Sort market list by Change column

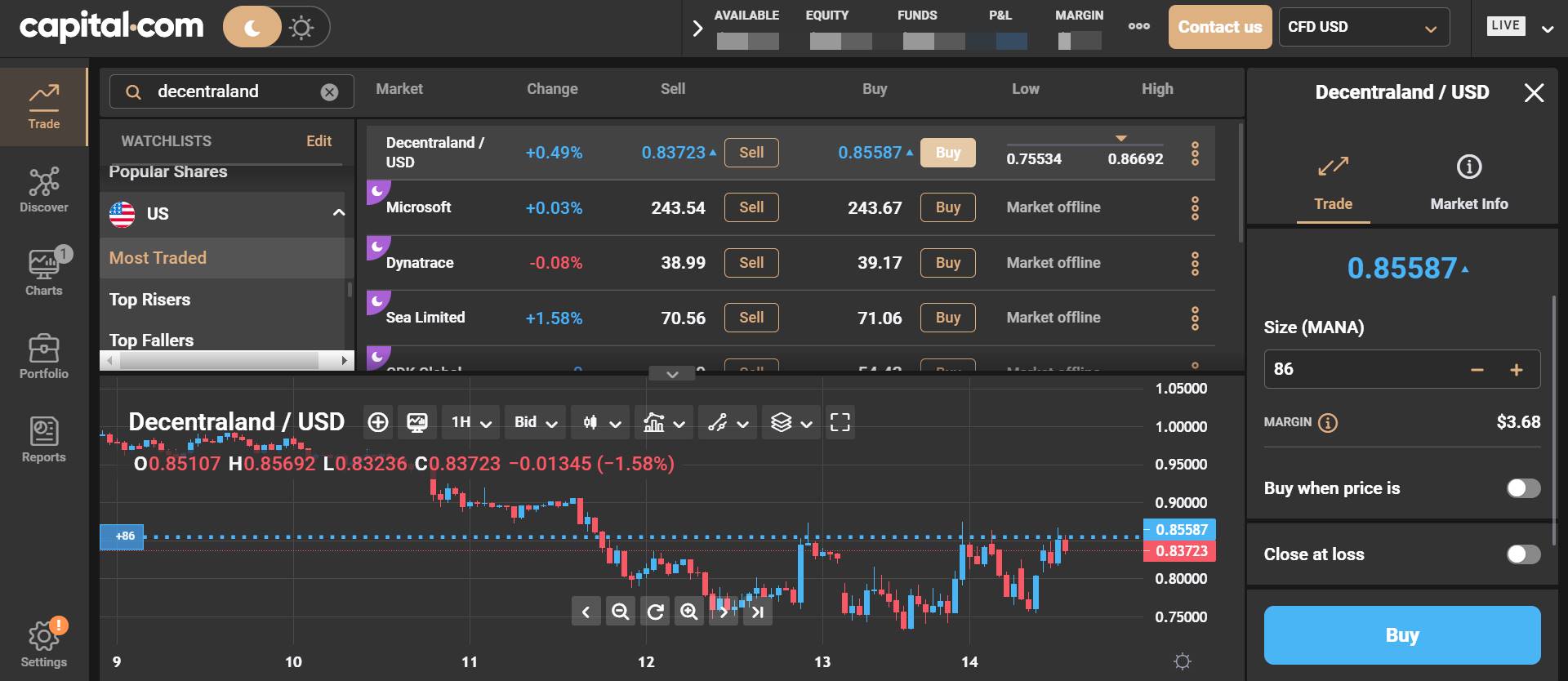[552, 89]
